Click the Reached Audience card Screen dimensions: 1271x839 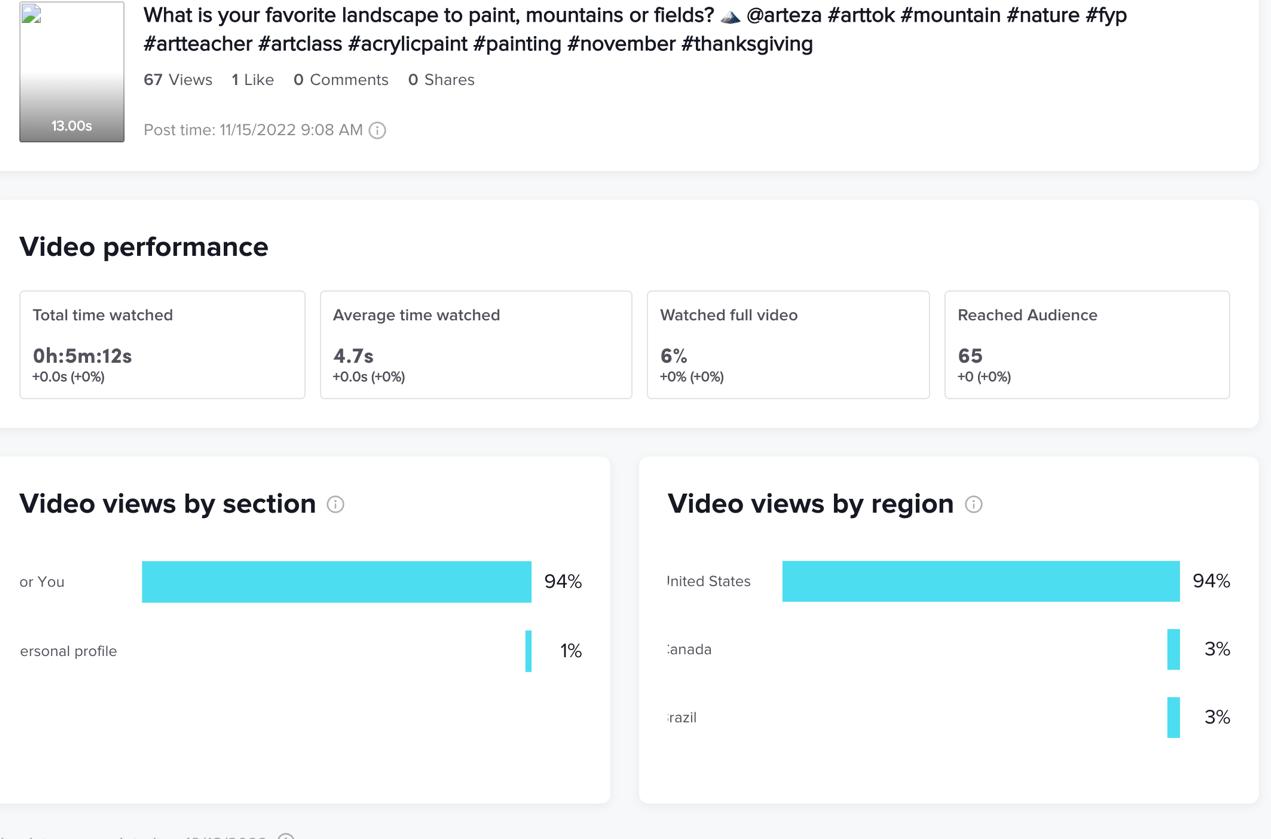coord(1087,345)
